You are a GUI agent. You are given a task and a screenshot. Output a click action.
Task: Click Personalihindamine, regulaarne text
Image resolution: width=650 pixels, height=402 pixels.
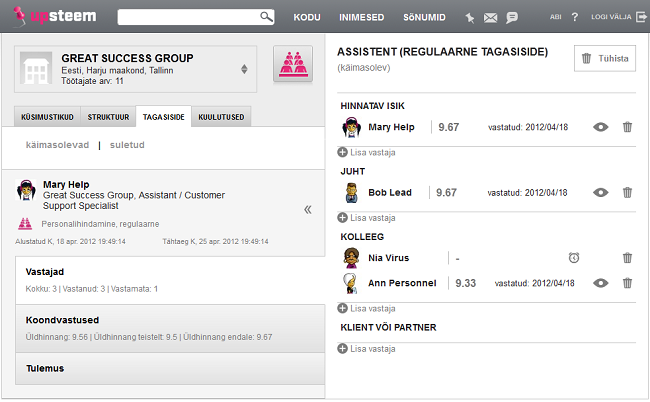pos(100,224)
